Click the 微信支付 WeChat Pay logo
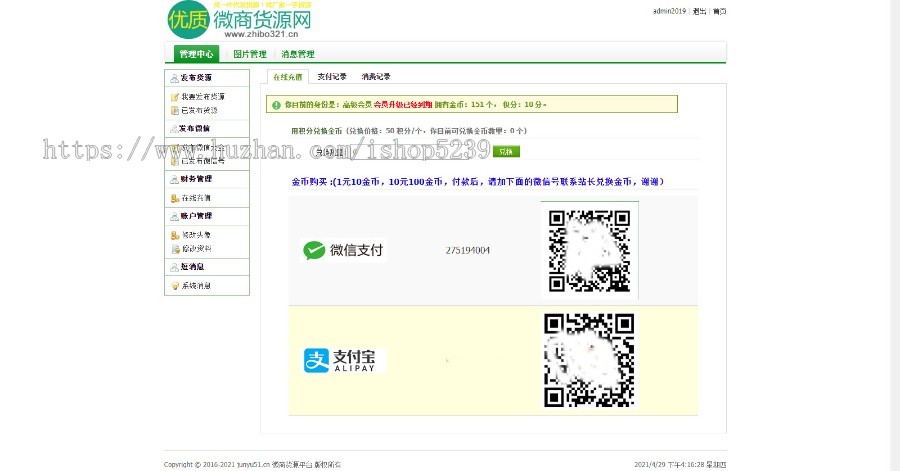Screen dimensions: 900x471 click(343, 250)
